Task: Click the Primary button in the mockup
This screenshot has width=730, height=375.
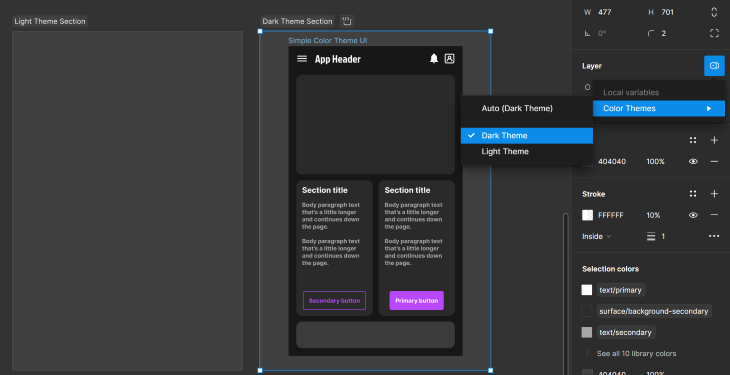Action: (x=417, y=300)
